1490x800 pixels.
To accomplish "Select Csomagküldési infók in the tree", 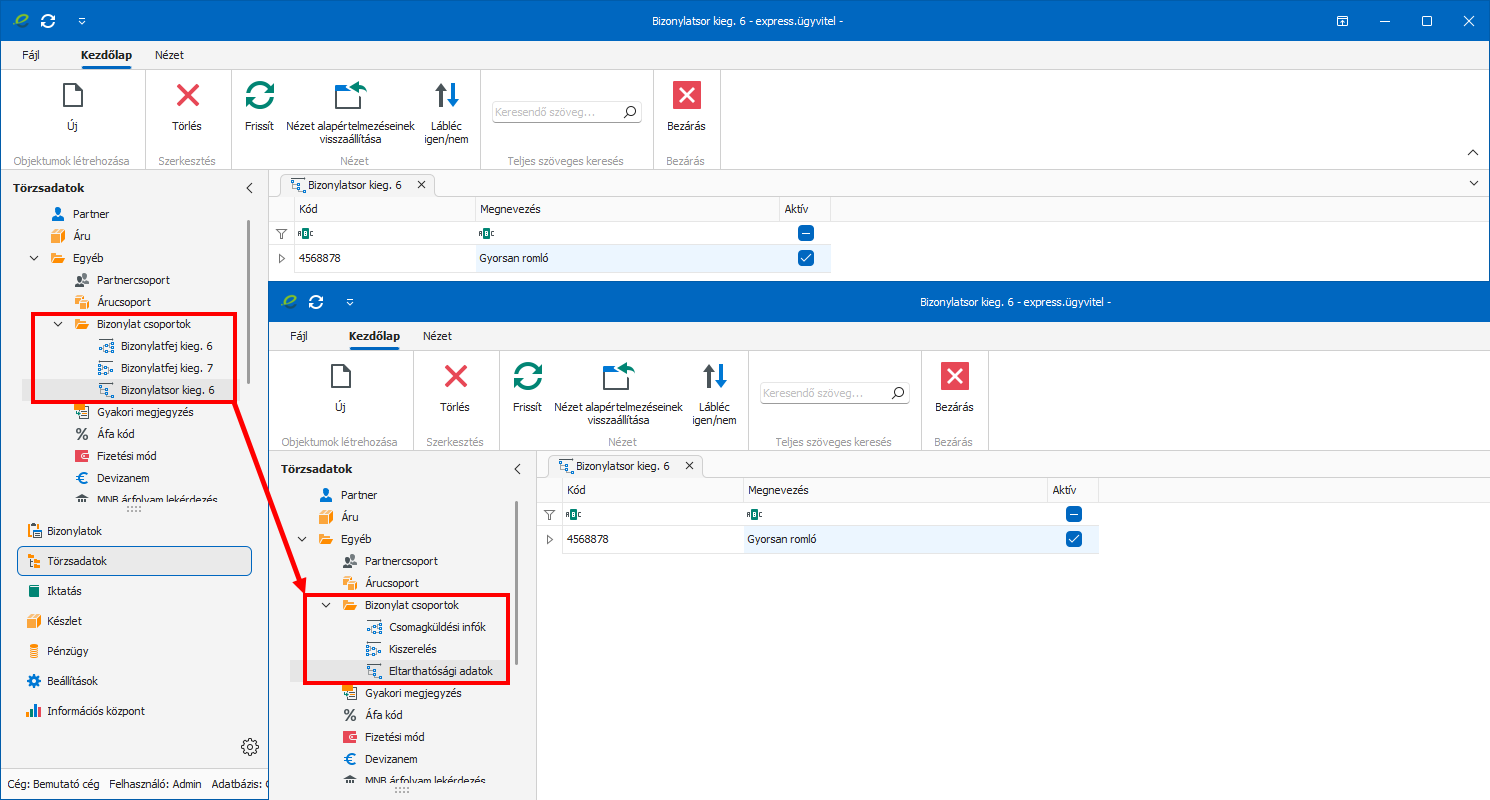I will coord(437,627).
